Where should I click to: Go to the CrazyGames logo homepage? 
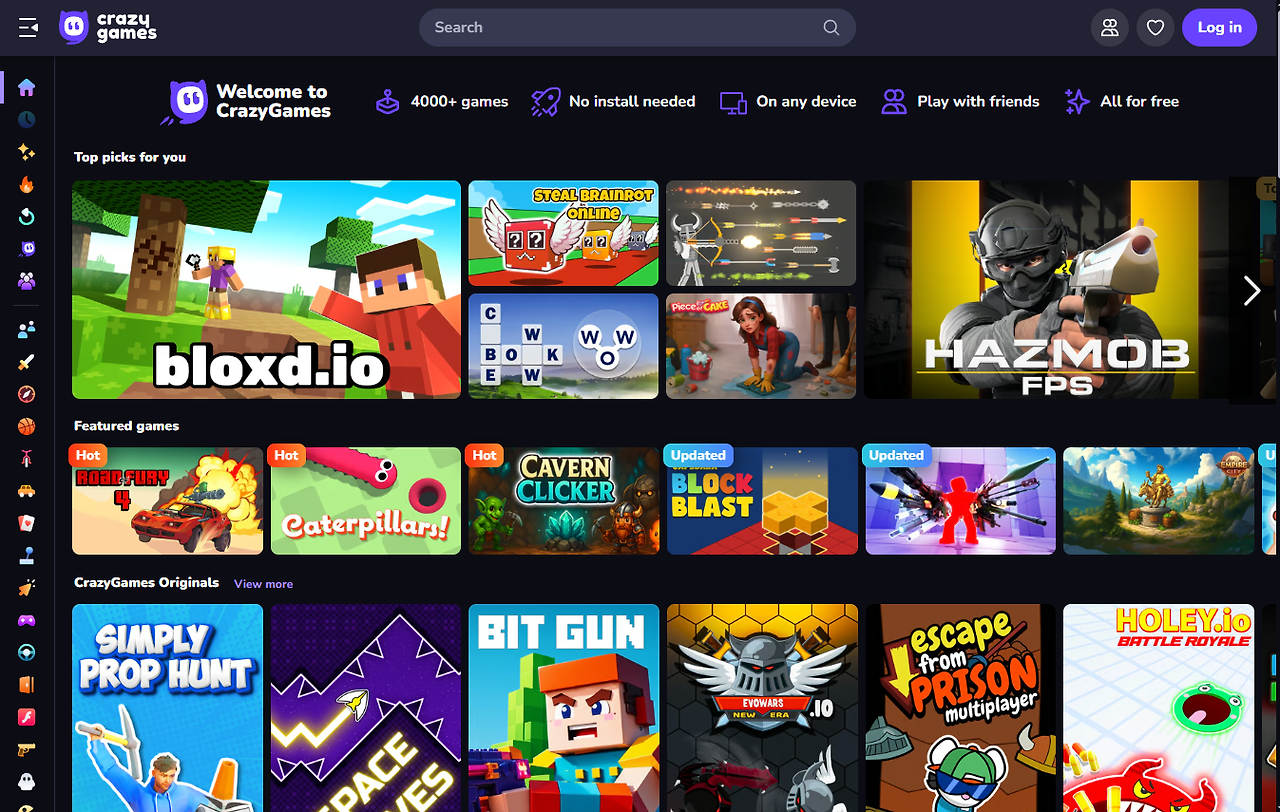pyautogui.click(x=108, y=28)
